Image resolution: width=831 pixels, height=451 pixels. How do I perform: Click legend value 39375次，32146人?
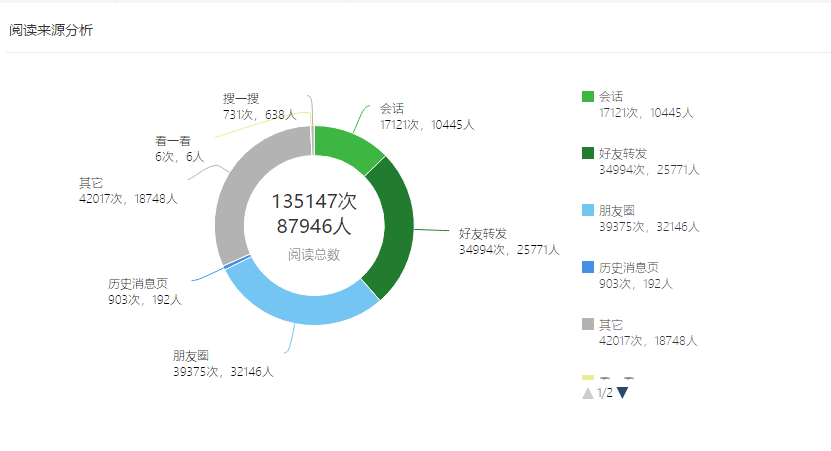pos(649,227)
